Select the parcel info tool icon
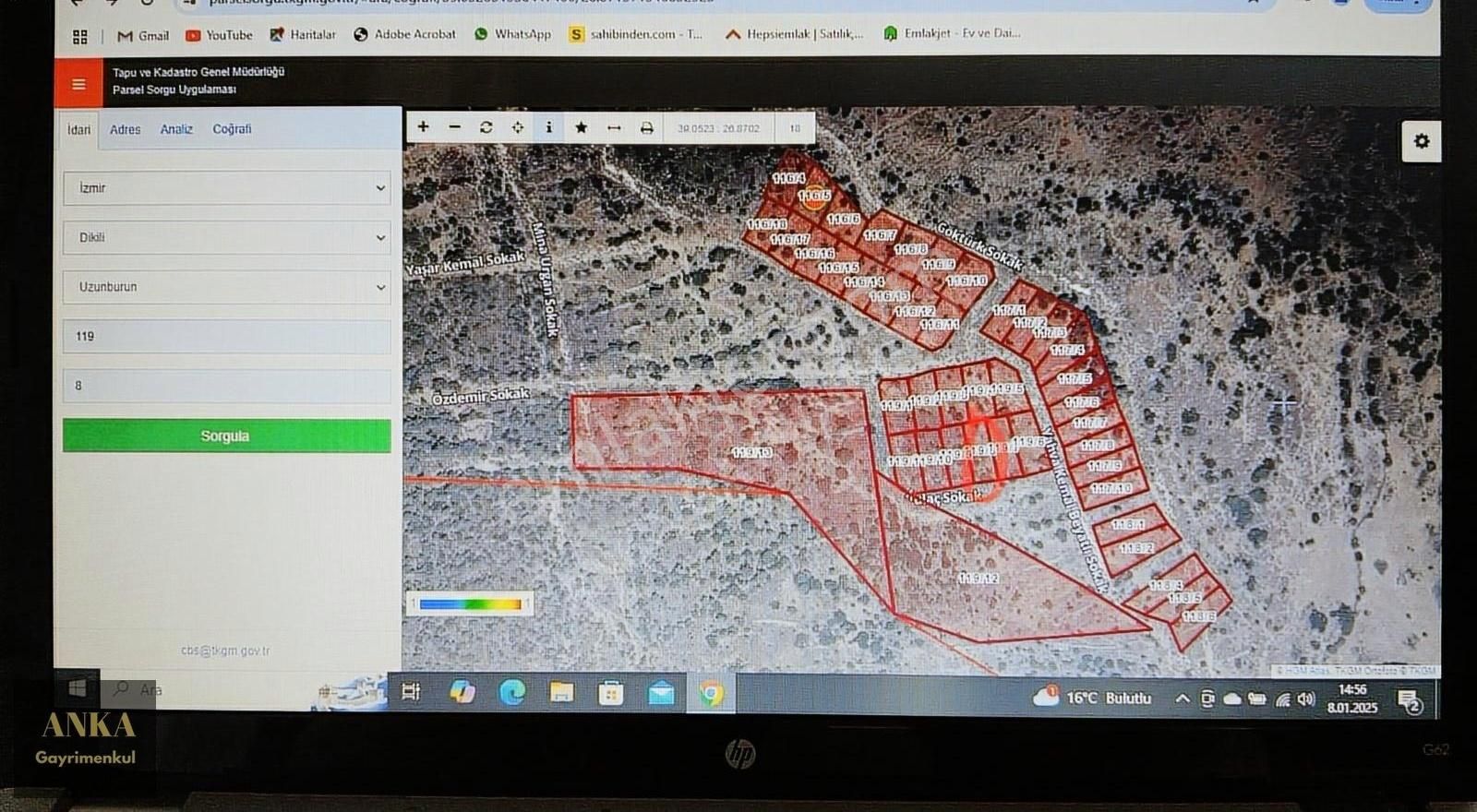1477x812 pixels. (x=548, y=127)
